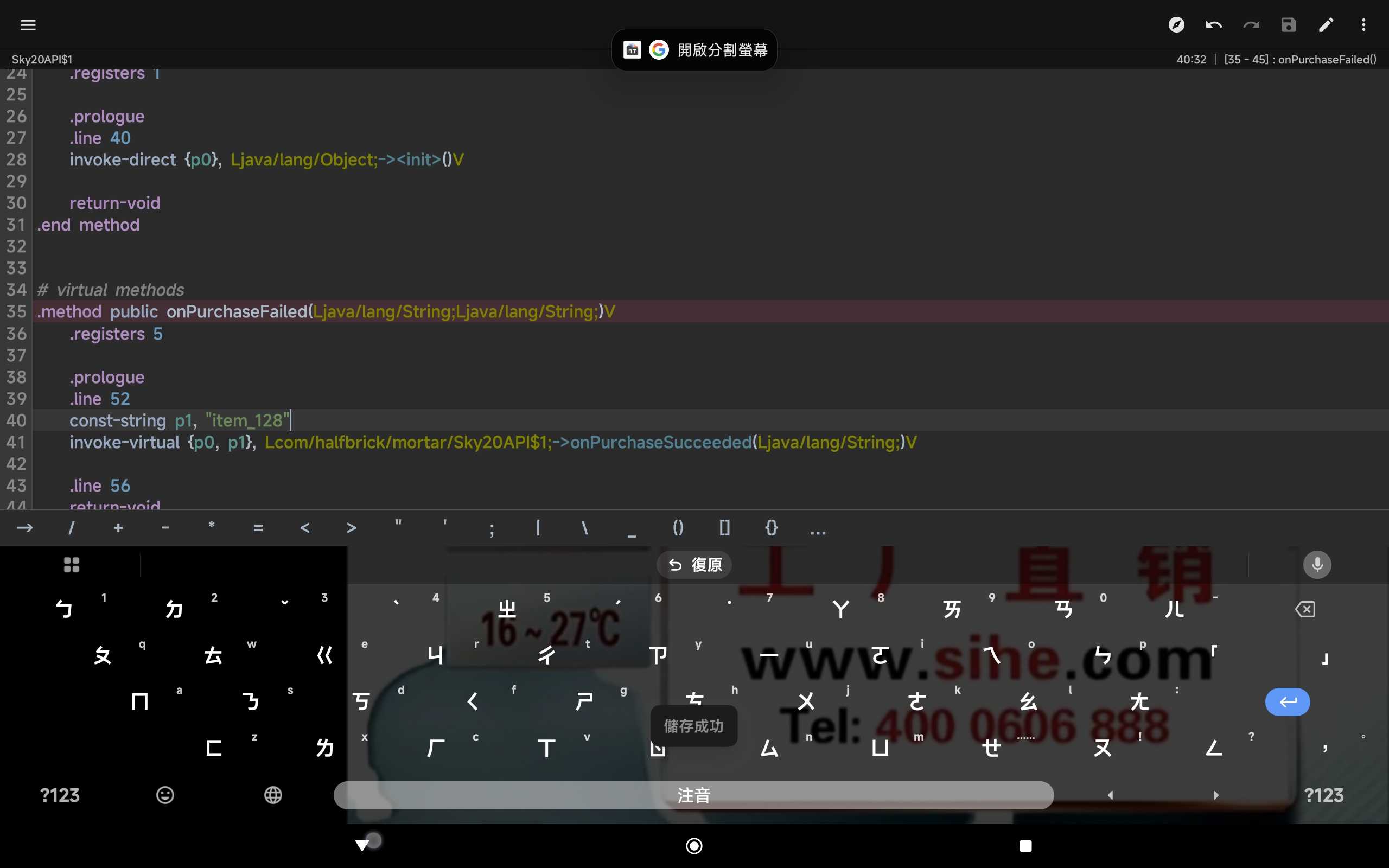Screen dimensions: 1389x868
Task: Insert curly braces from symbol bar
Action: pos(772,527)
